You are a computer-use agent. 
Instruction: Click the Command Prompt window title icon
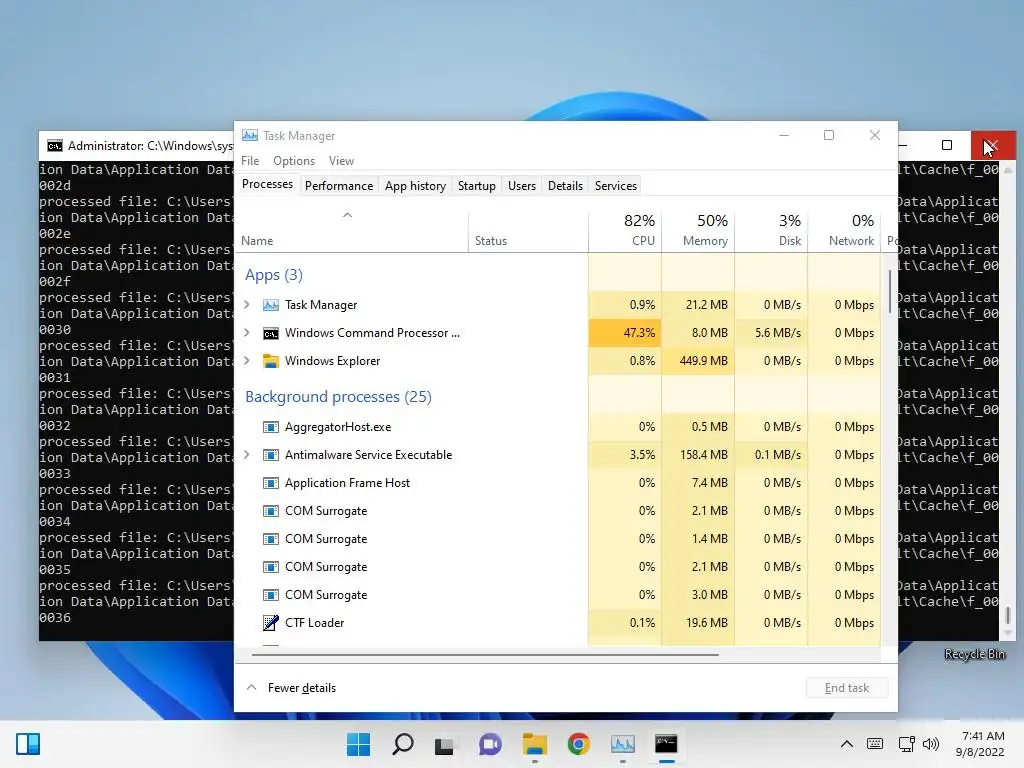coord(55,146)
